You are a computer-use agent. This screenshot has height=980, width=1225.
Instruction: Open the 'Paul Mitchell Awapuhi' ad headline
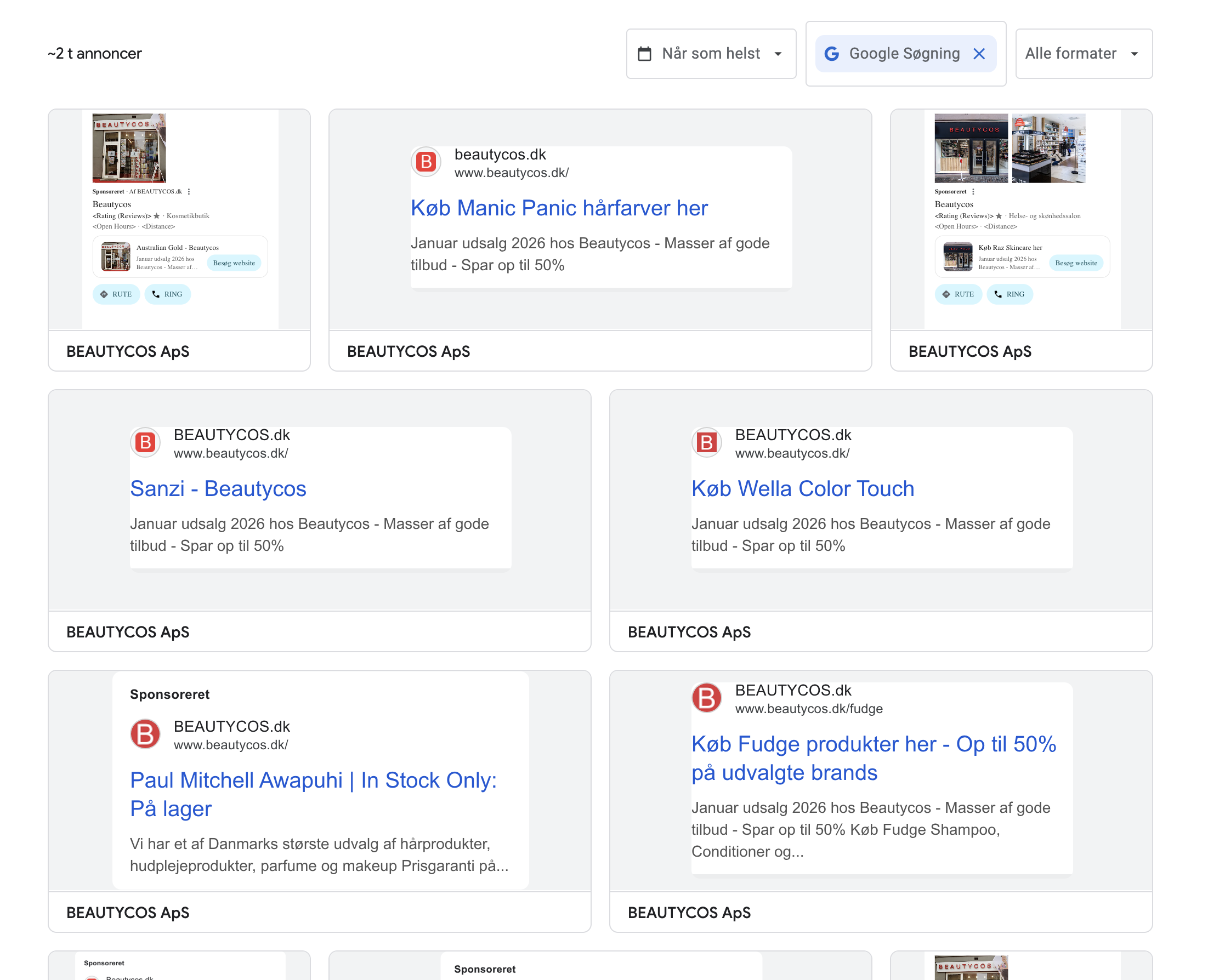pos(313,794)
